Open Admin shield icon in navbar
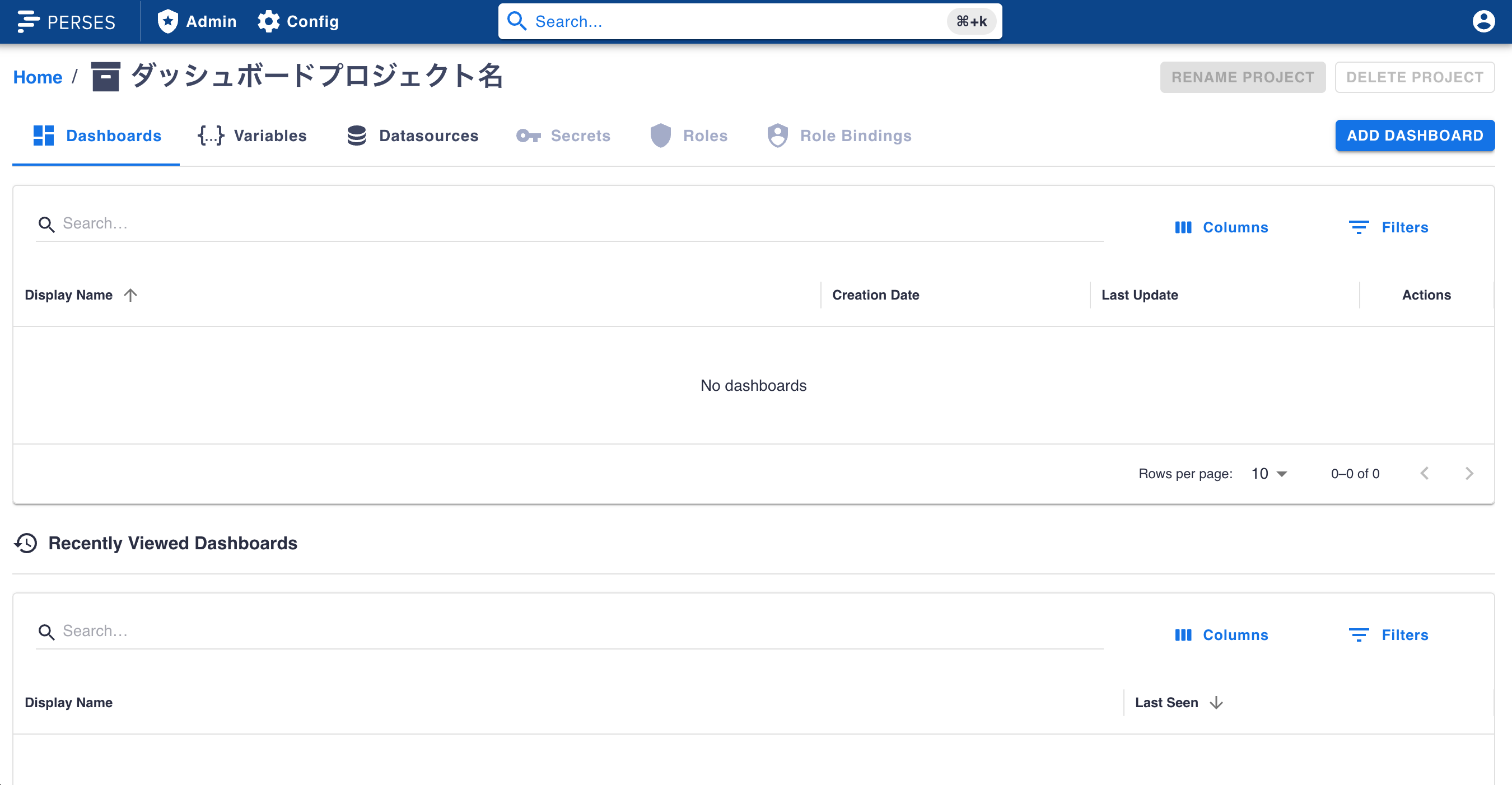The width and height of the screenshot is (1512, 785). 168,22
